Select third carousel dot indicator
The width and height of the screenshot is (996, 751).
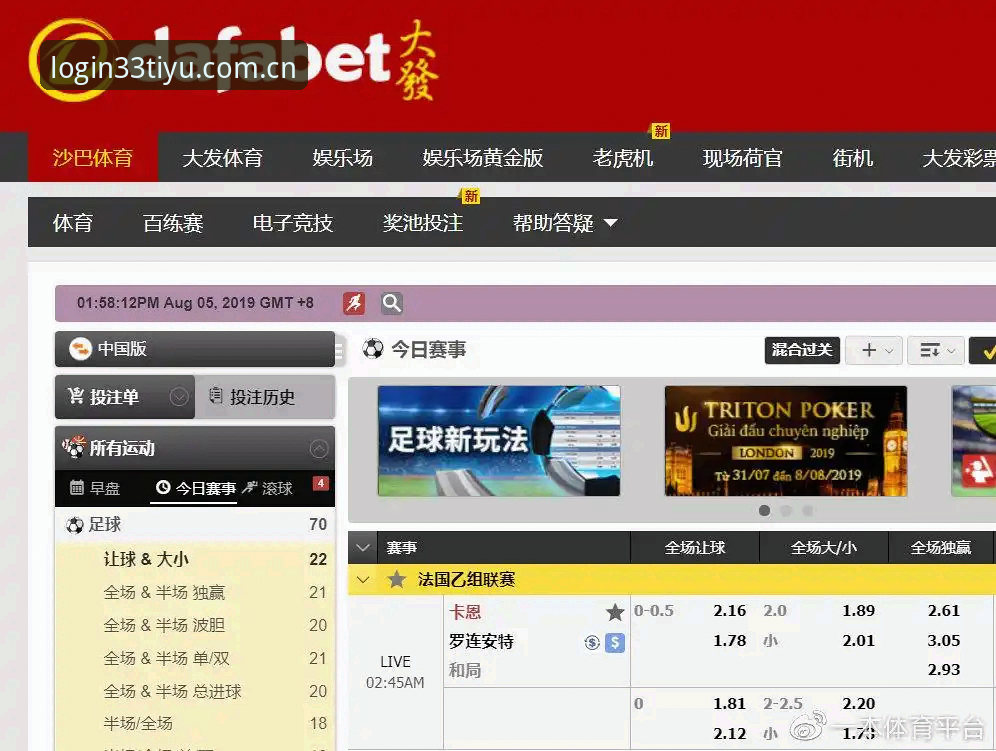(807, 510)
